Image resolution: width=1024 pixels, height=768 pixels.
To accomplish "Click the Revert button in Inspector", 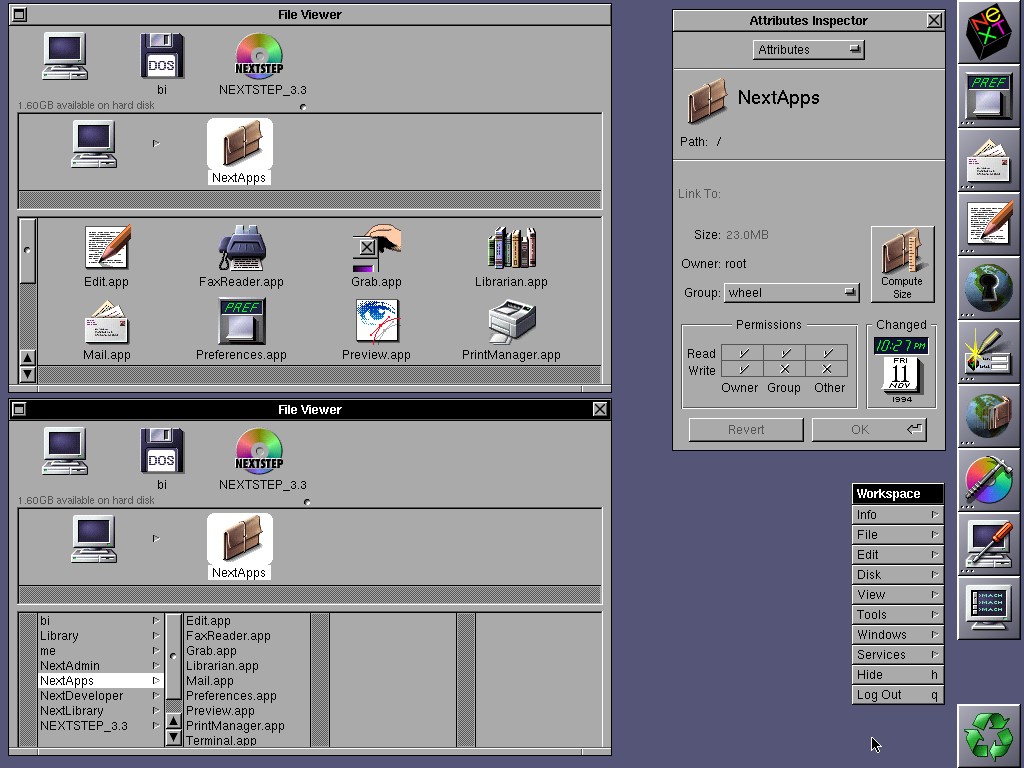I will coord(746,430).
